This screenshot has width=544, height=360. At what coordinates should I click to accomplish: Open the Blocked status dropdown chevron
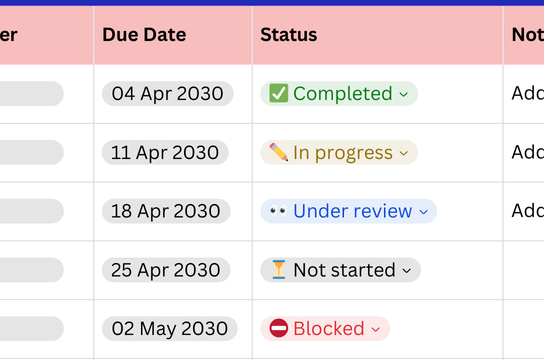pos(376,329)
